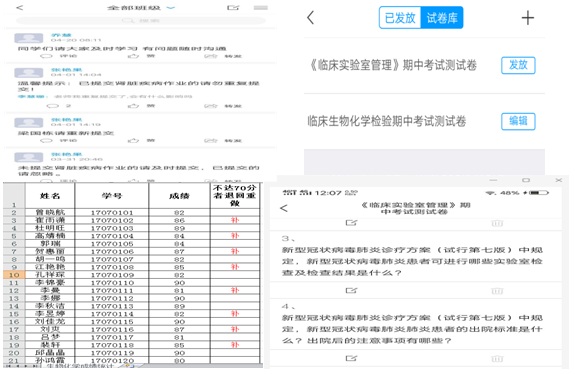Click the delete icon below question 3
575x374 pixels.
tap(497, 291)
